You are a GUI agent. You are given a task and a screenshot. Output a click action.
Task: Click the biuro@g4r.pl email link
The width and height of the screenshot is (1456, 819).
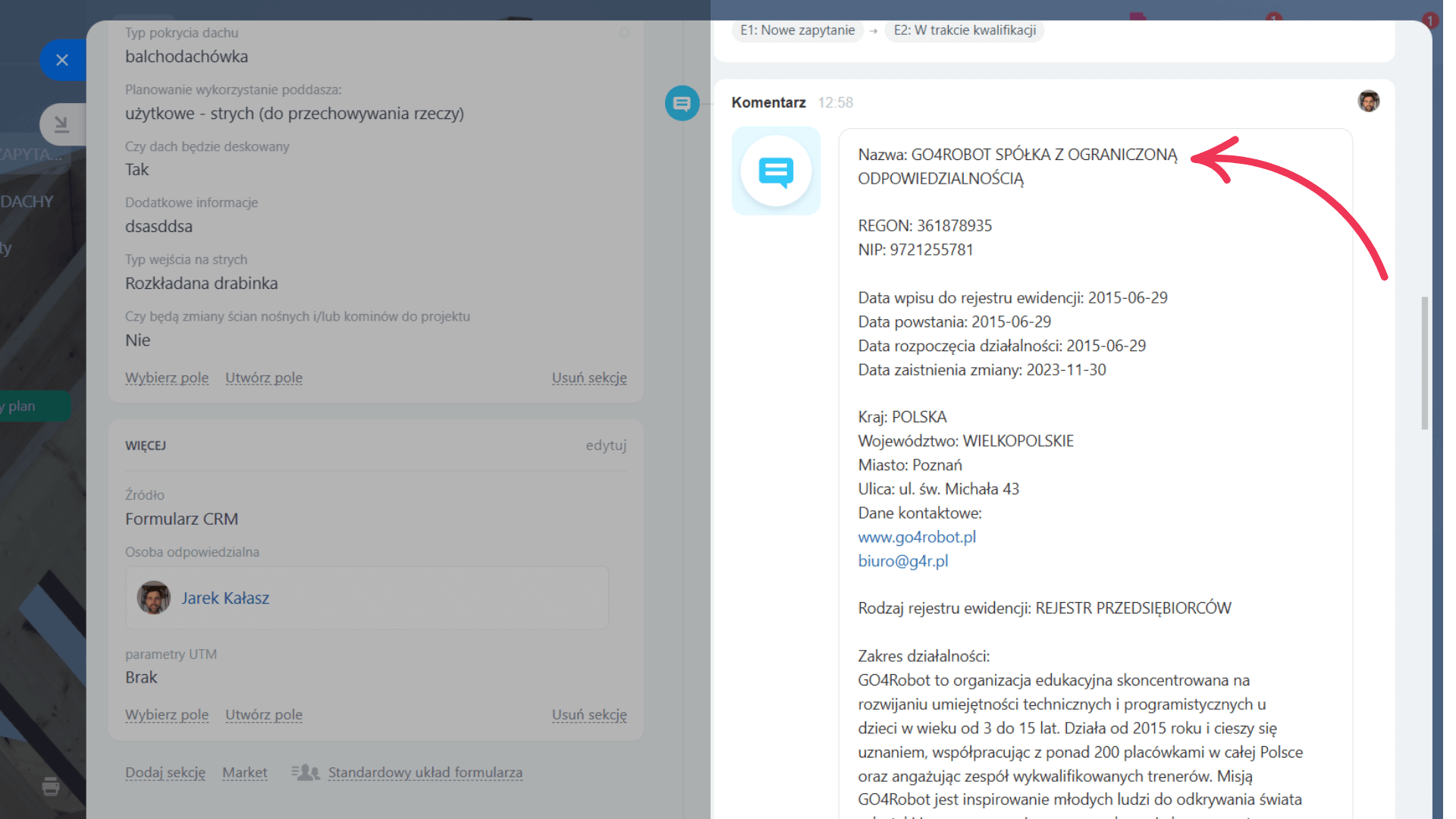pyautogui.click(x=903, y=561)
